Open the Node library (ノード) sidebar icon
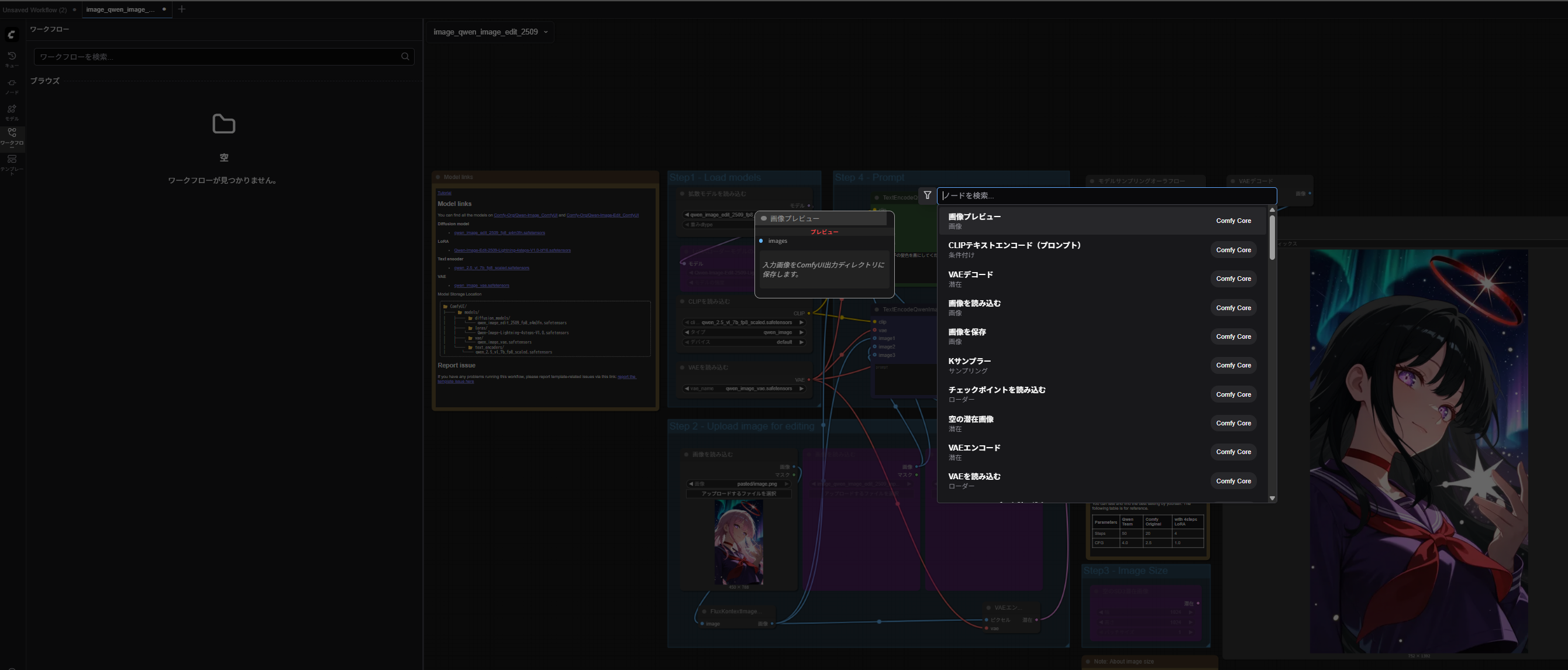The height and width of the screenshot is (670, 1568). click(12, 85)
